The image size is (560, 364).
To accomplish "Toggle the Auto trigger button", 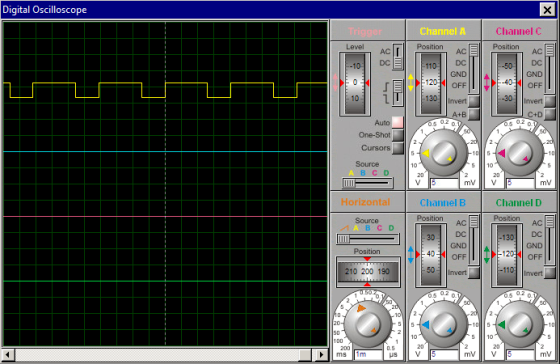I will (398, 122).
